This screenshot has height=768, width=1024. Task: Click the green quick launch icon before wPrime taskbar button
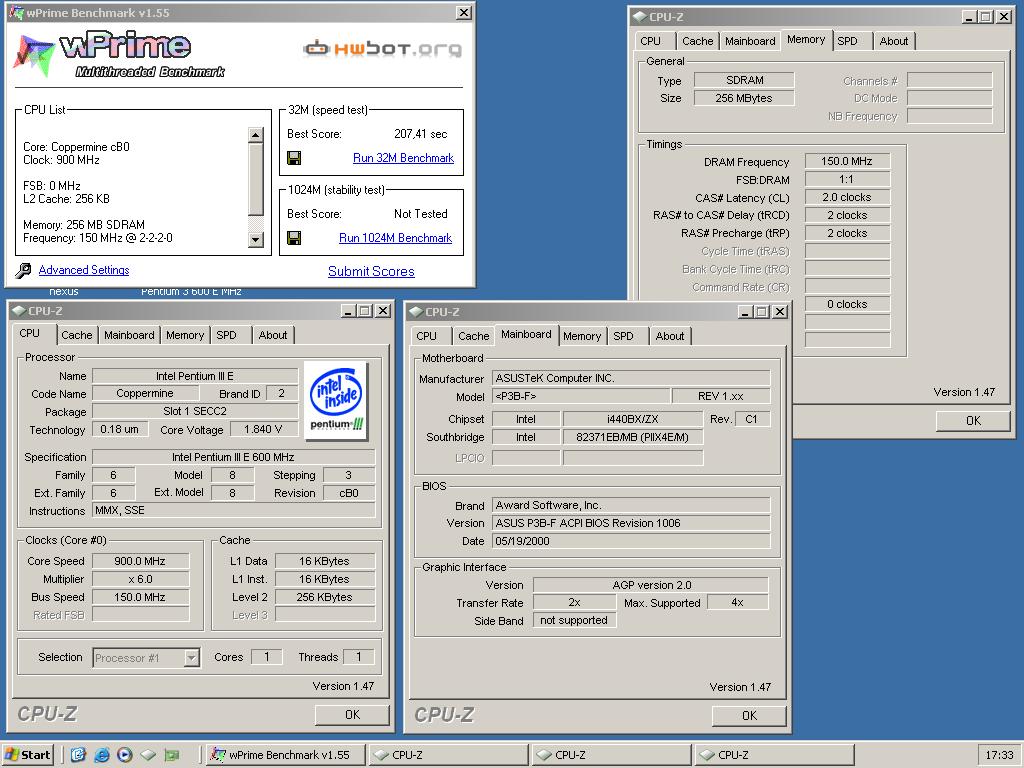coord(172,755)
